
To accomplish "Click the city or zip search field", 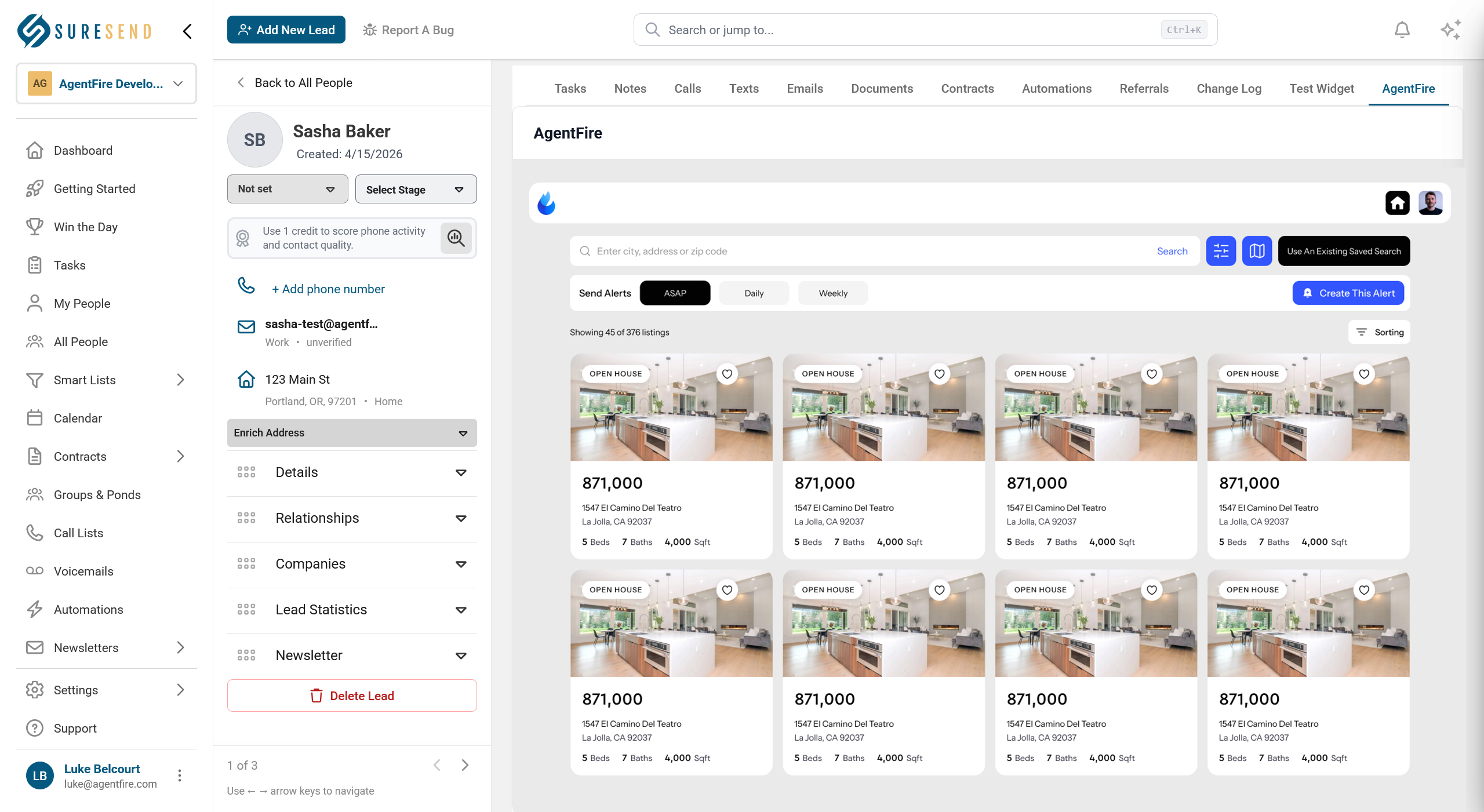I will pyautogui.click(x=870, y=251).
